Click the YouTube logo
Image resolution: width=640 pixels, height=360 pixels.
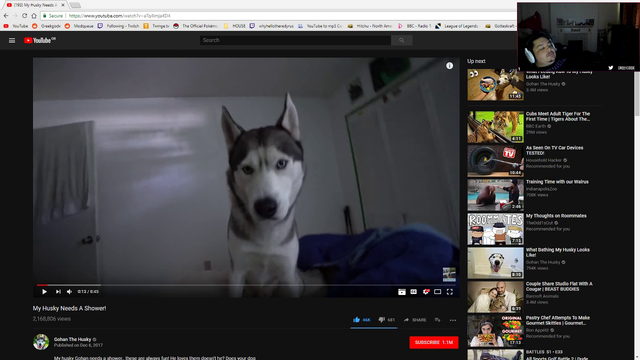(x=40, y=40)
